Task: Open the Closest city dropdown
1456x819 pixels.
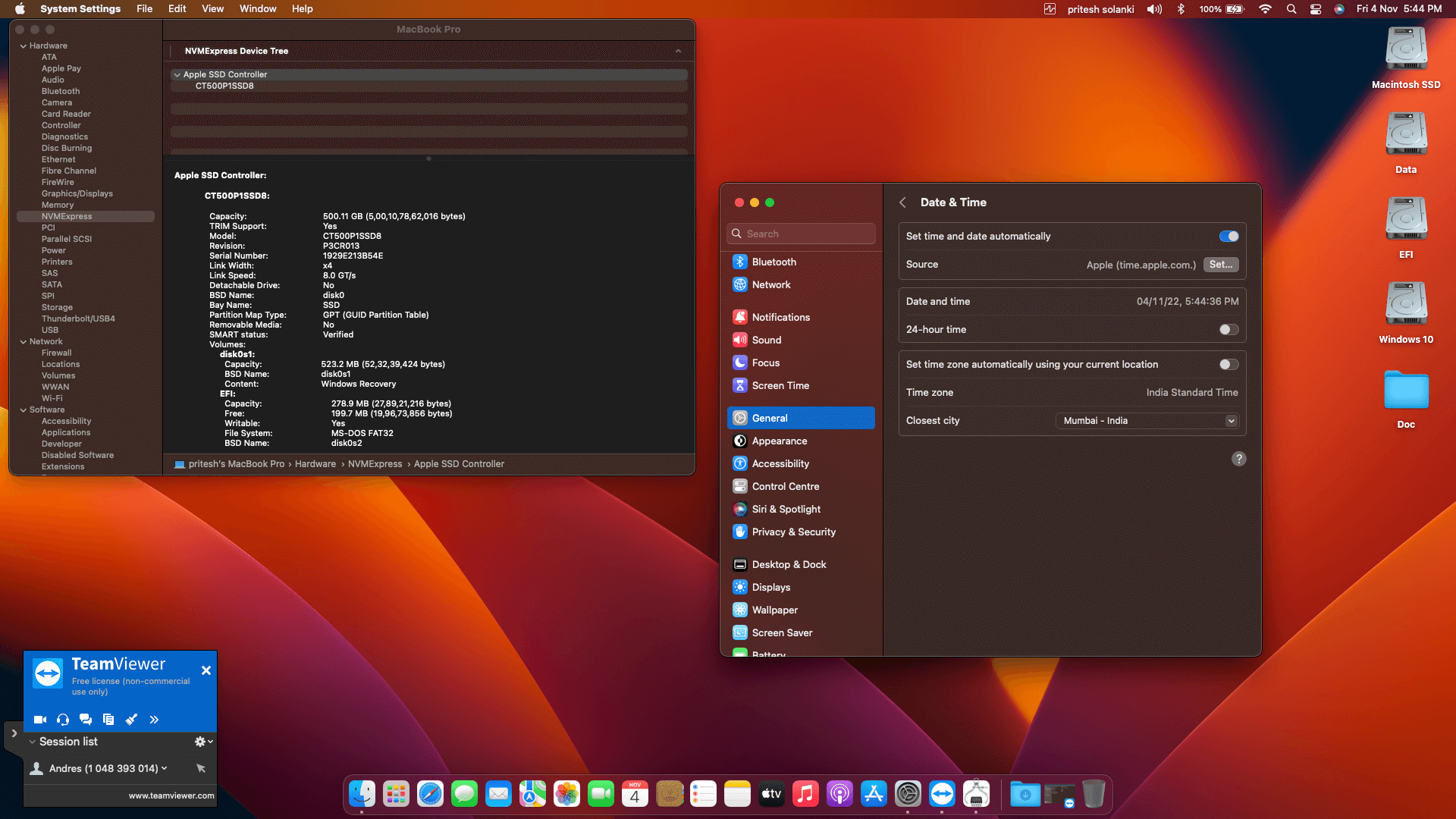Action: [1147, 421]
